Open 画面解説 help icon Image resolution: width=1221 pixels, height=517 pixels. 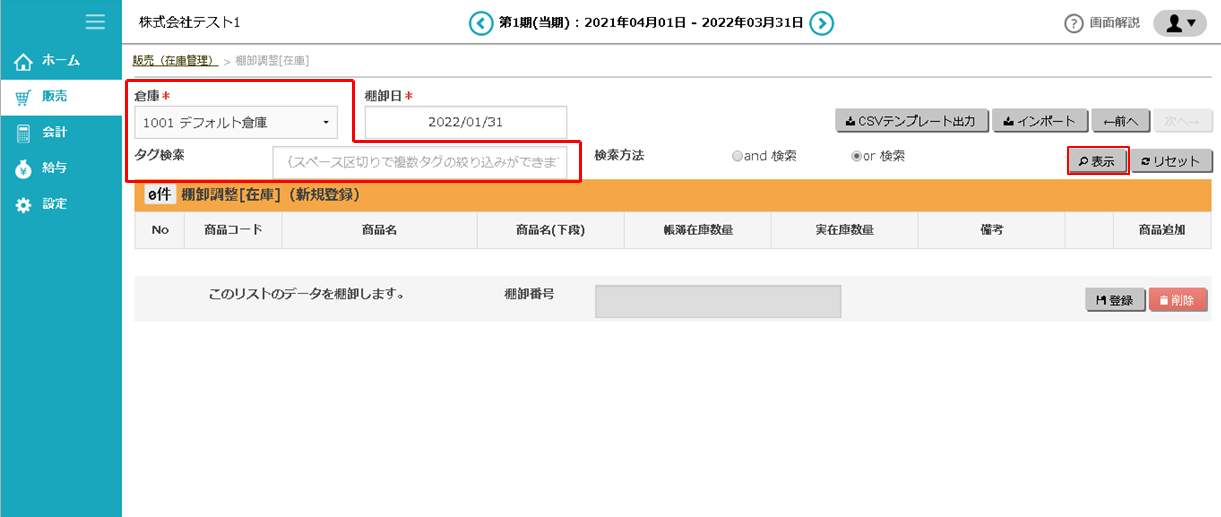pyautogui.click(x=1074, y=23)
